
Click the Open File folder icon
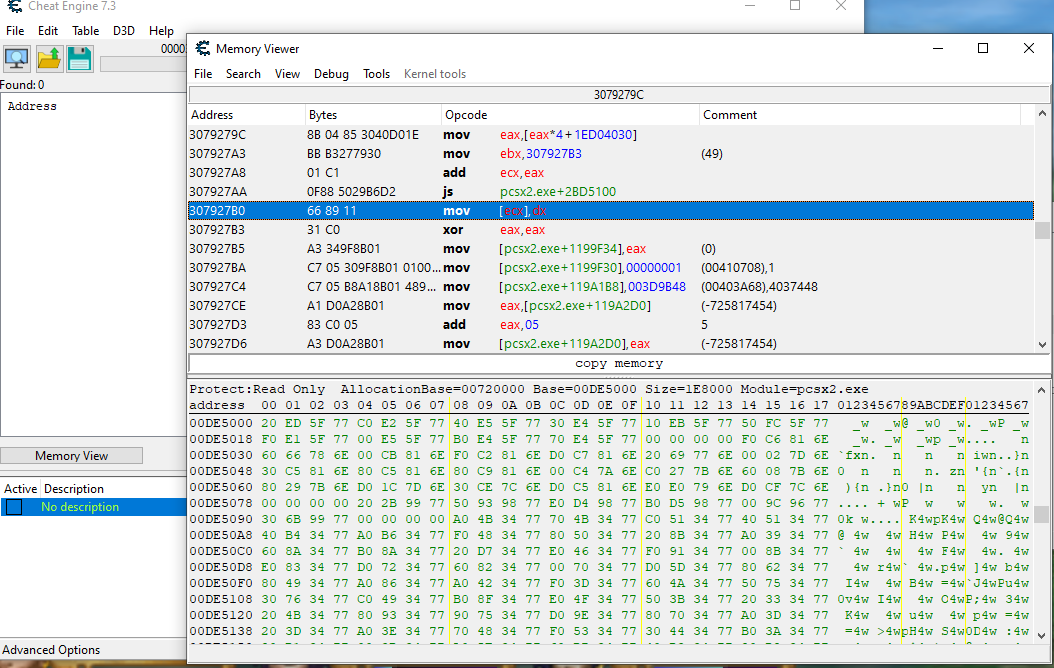(x=49, y=58)
